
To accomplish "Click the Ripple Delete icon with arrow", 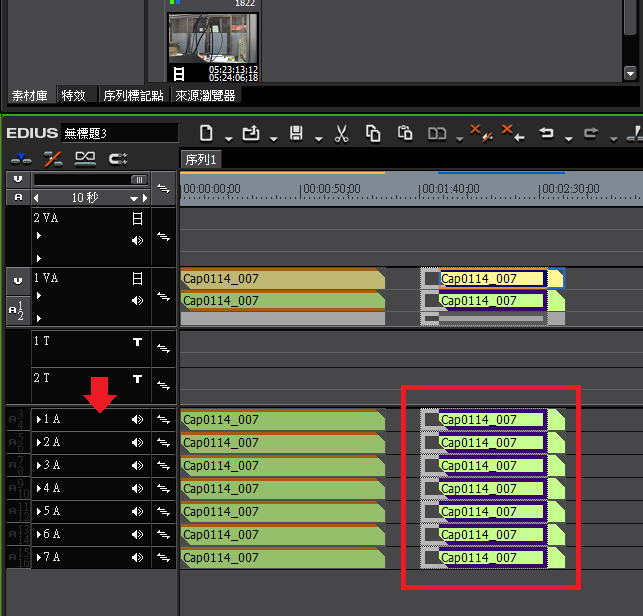I will 512,133.
